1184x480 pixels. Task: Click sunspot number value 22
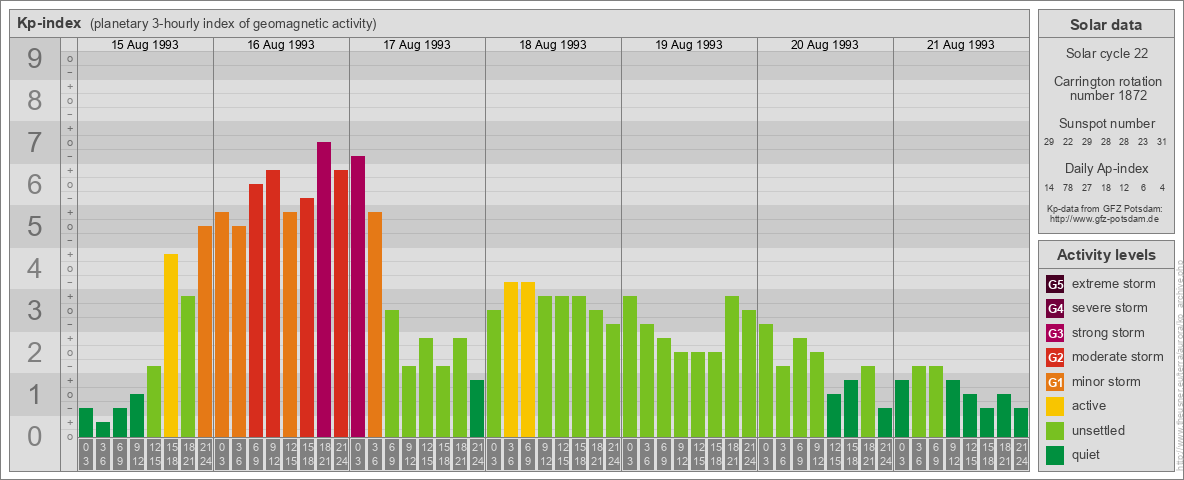[1068, 142]
